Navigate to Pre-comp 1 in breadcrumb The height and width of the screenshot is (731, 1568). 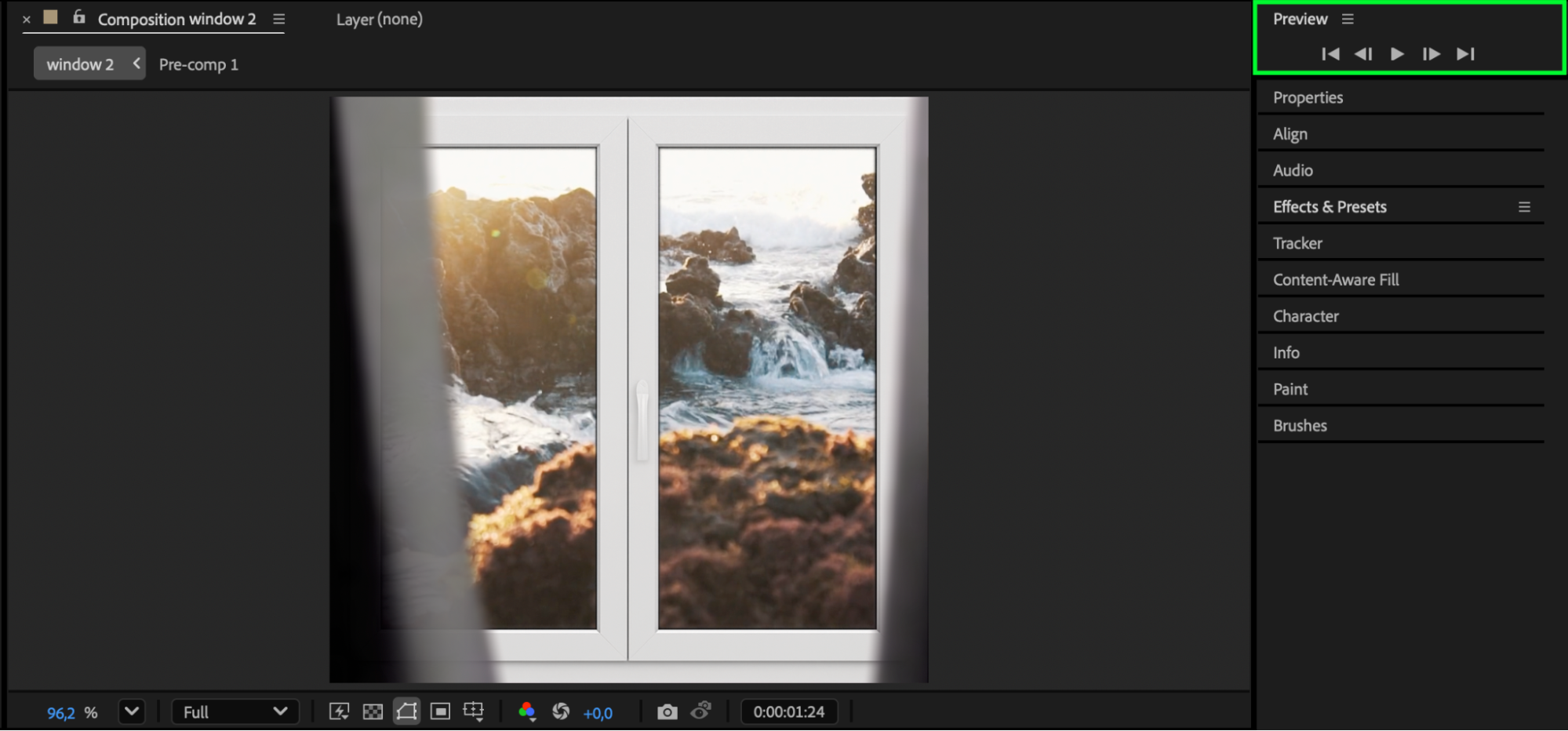(x=198, y=64)
